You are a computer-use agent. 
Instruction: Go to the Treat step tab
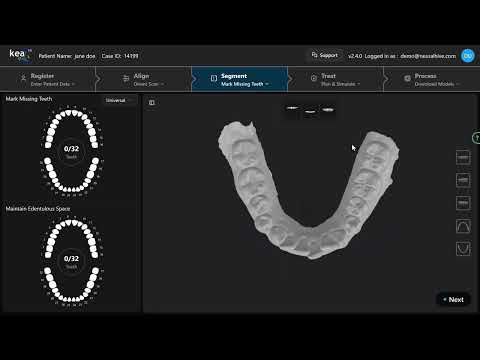point(336,79)
